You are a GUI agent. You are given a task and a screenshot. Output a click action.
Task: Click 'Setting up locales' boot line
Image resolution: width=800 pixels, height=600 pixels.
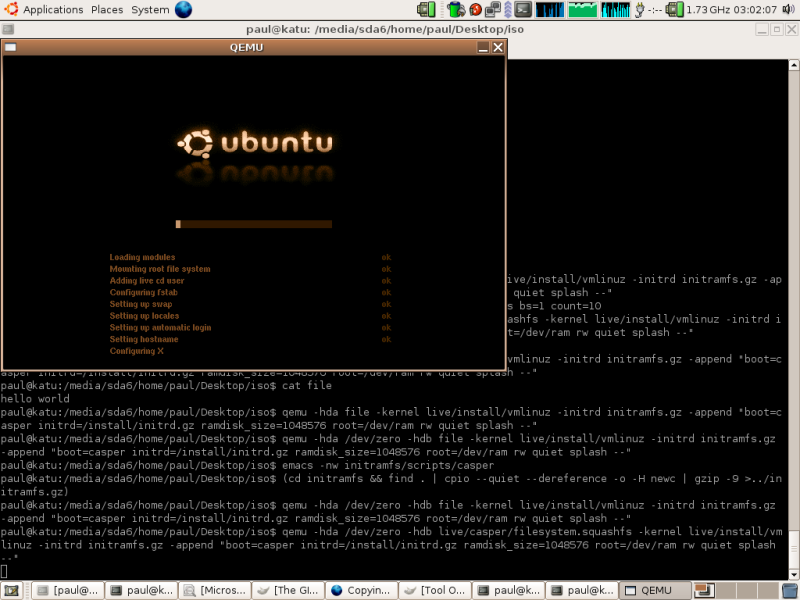(x=144, y=316)
